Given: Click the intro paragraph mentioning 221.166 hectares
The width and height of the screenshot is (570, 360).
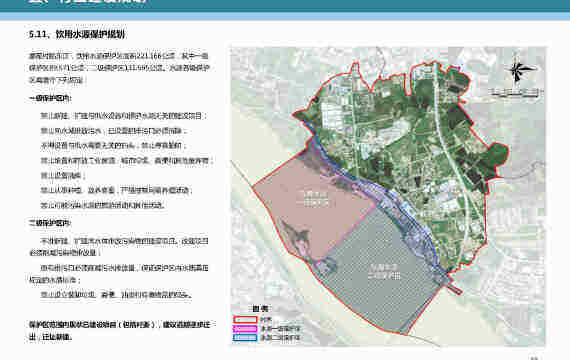Looking at the screenshot, I should pyautogui.click(x=119, y=68).
